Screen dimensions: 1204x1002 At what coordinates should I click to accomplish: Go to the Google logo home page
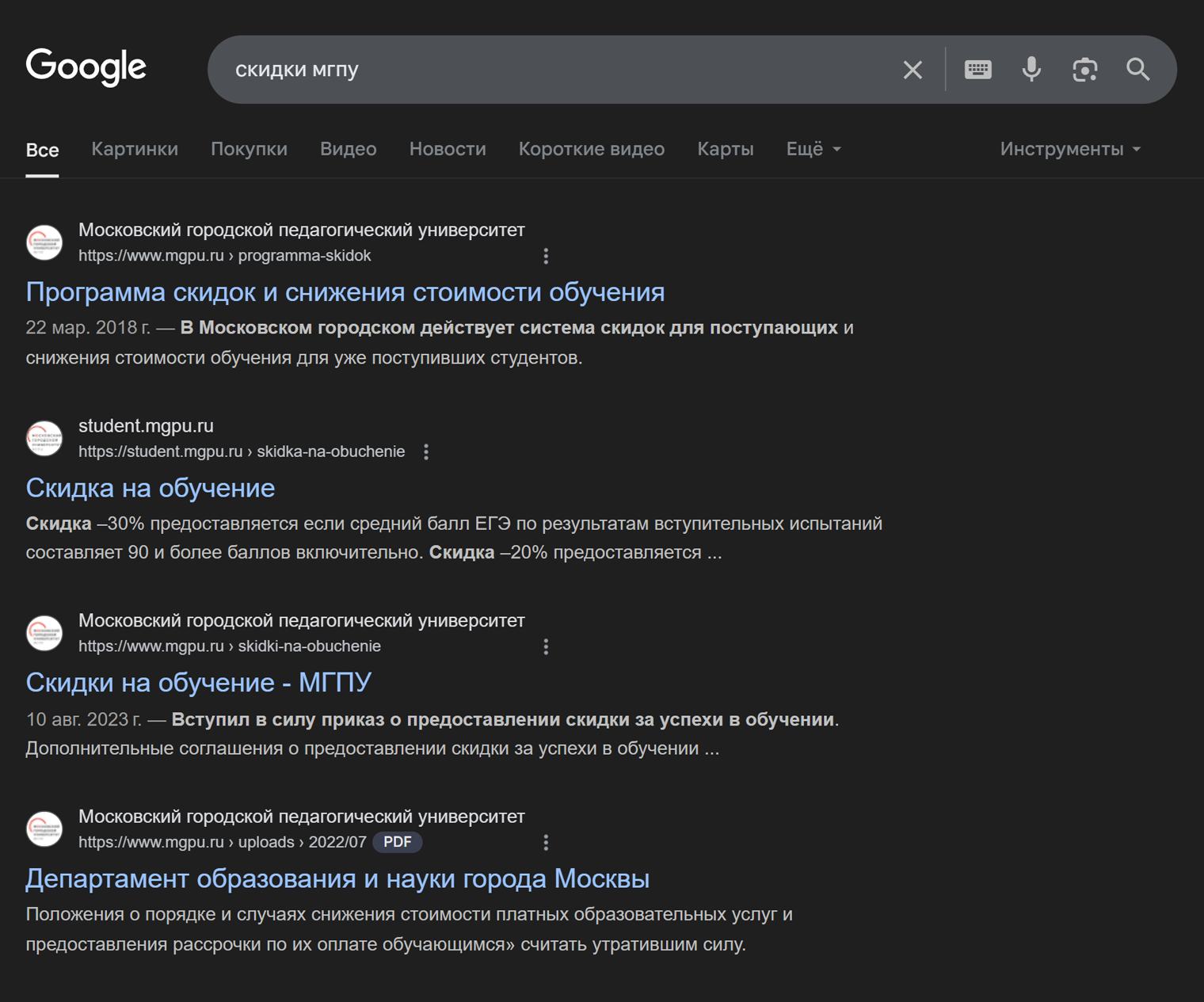pos(86,67)
